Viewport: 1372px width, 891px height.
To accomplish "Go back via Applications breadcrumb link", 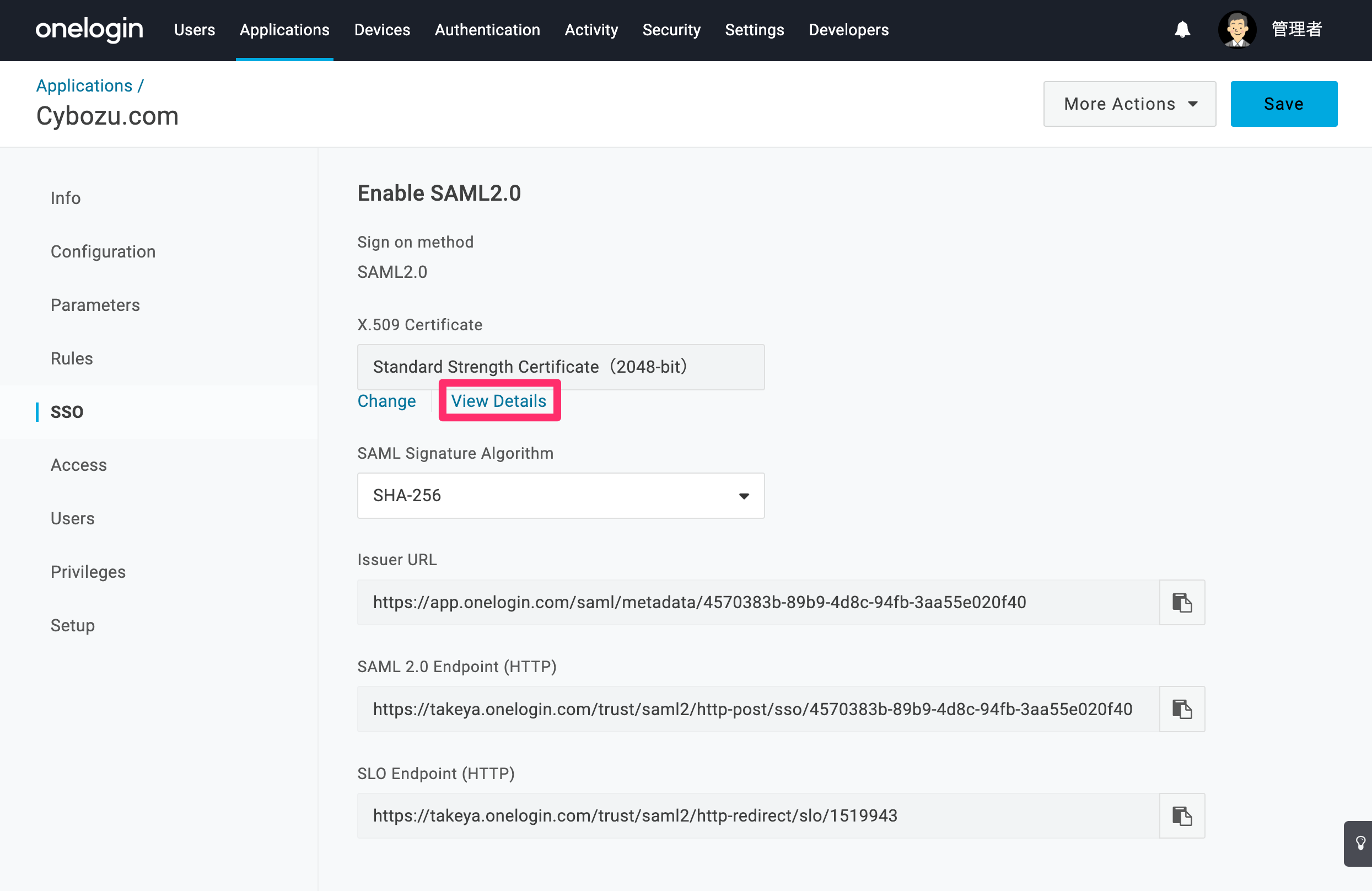I will click(84, 85).
